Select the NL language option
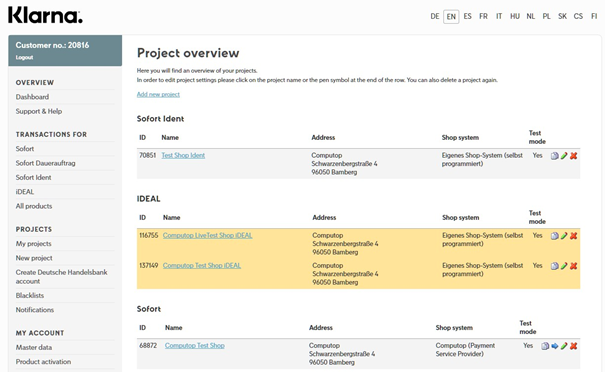The height and width of the screenshot is (372, 605). [x=531, y=16]
